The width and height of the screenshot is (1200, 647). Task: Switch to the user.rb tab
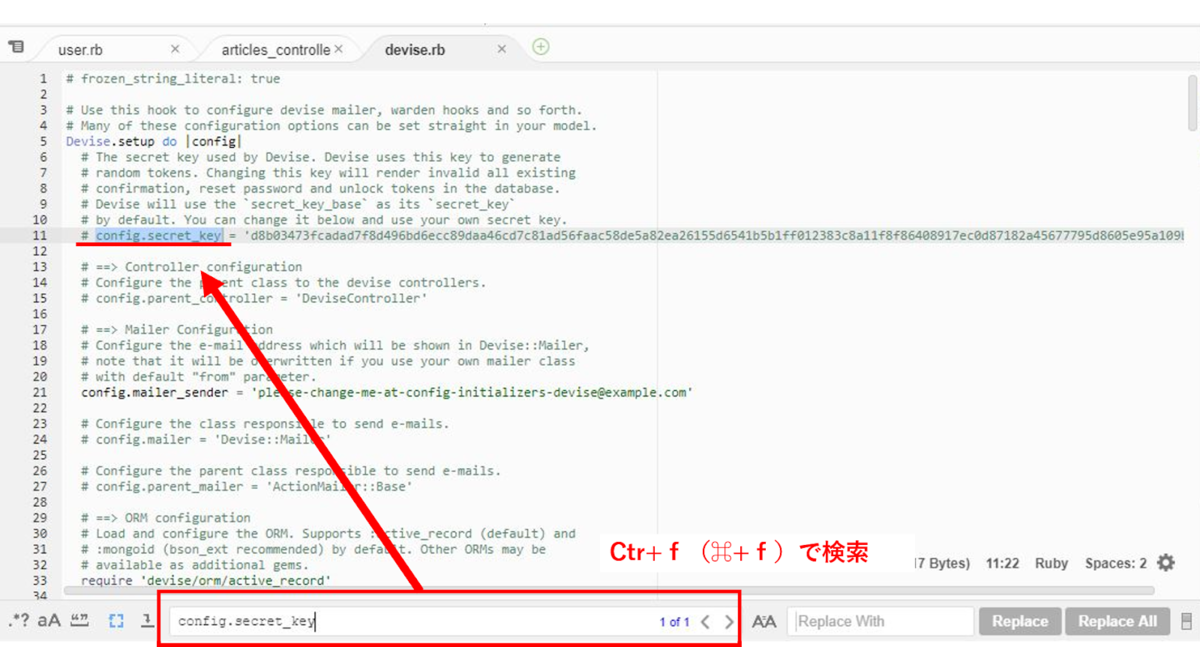click(80, 49)
